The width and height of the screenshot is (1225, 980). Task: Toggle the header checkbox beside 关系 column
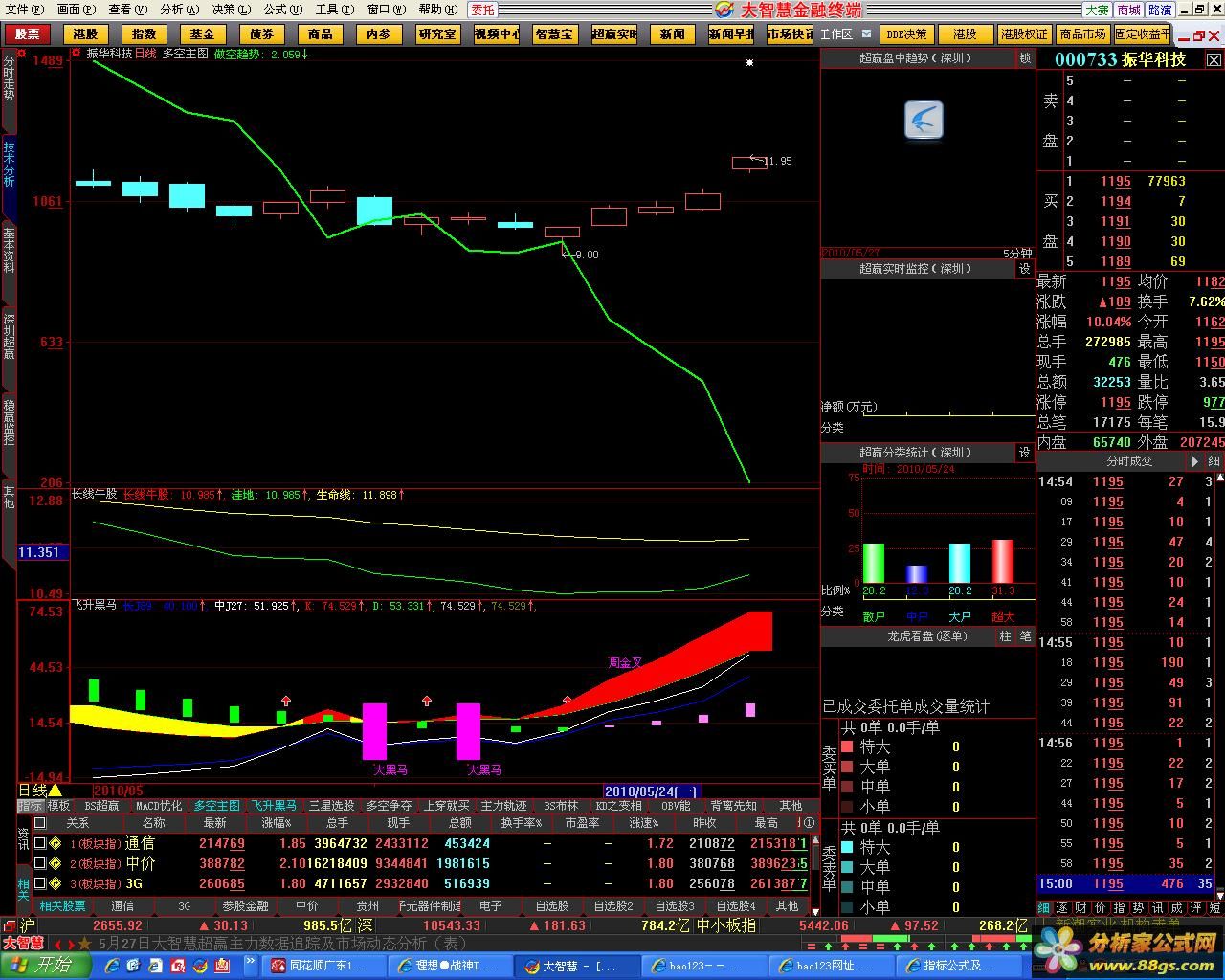coord(39,822)
